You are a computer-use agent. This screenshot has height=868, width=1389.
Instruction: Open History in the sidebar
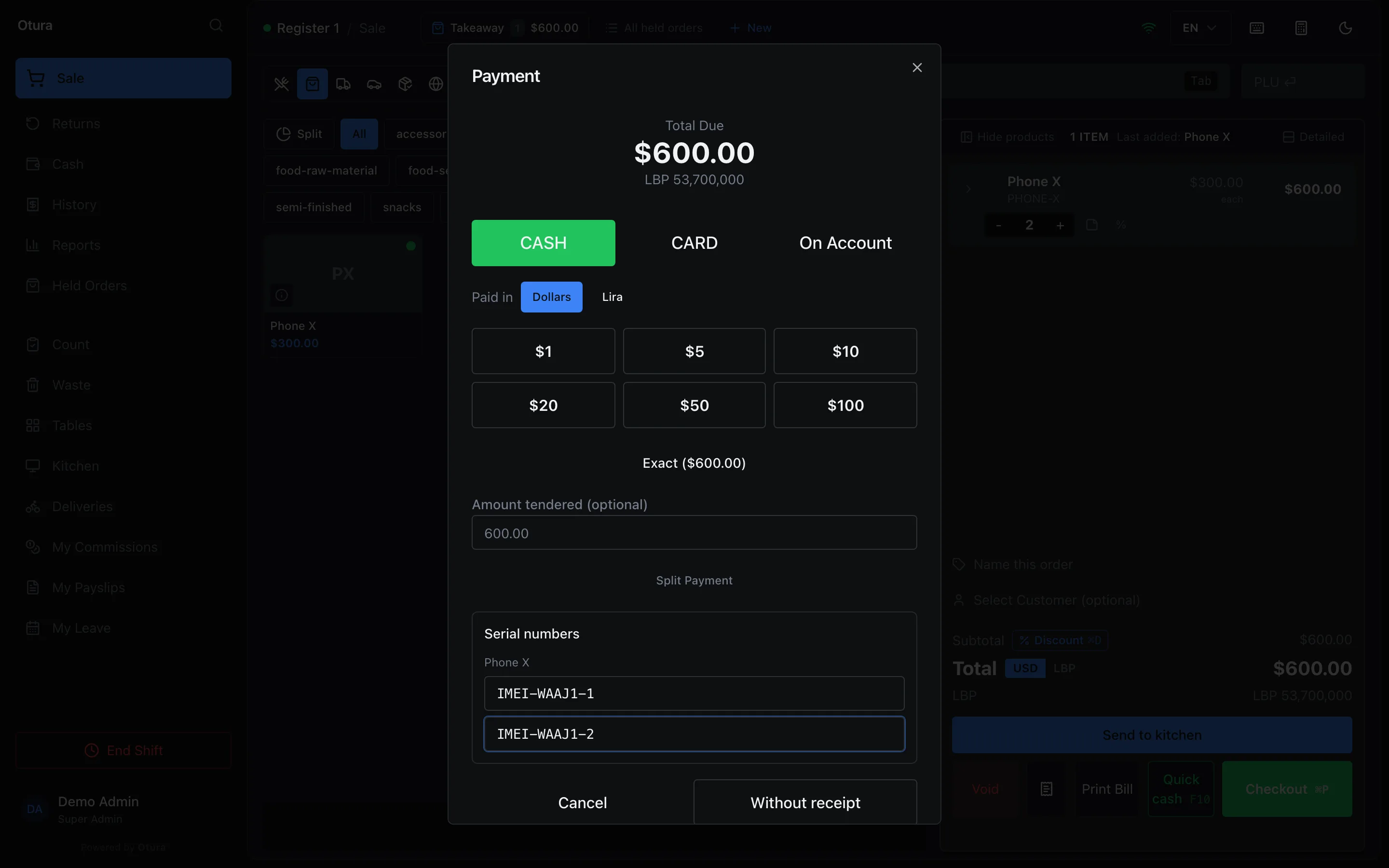coord(123,204)
